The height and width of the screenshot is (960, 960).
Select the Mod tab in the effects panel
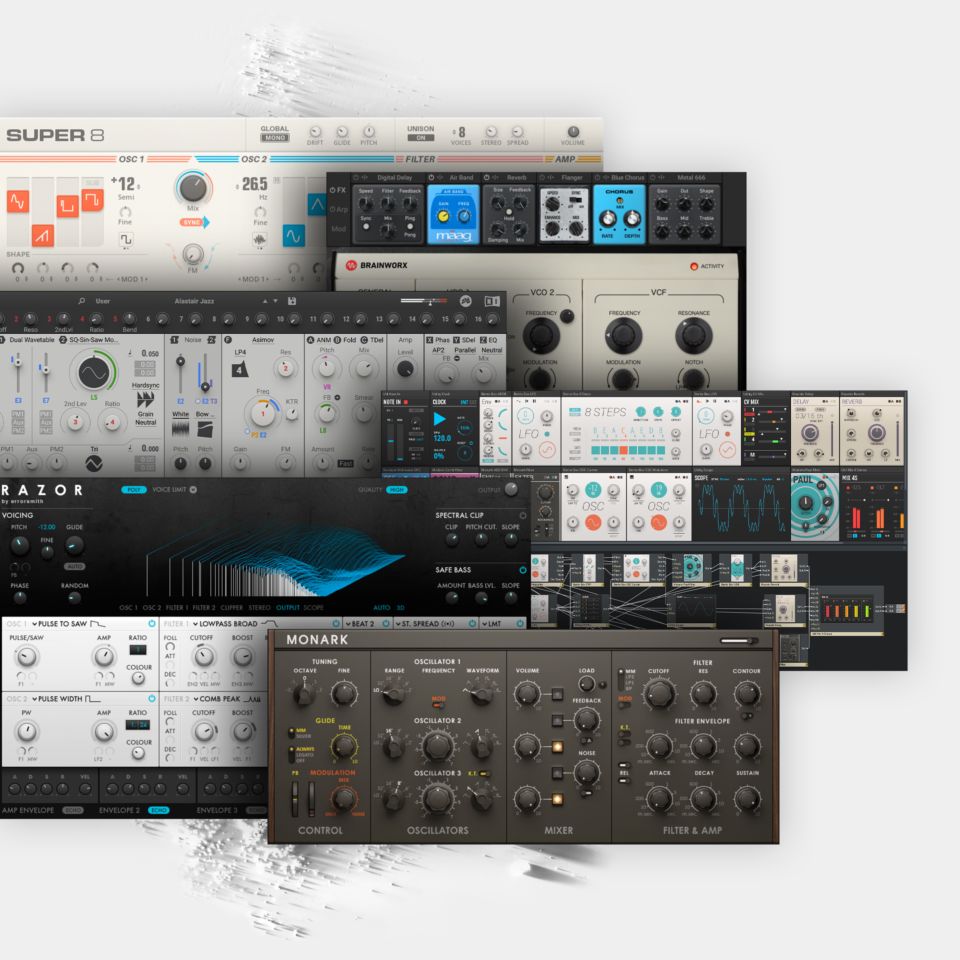click(x=339, y=228)
